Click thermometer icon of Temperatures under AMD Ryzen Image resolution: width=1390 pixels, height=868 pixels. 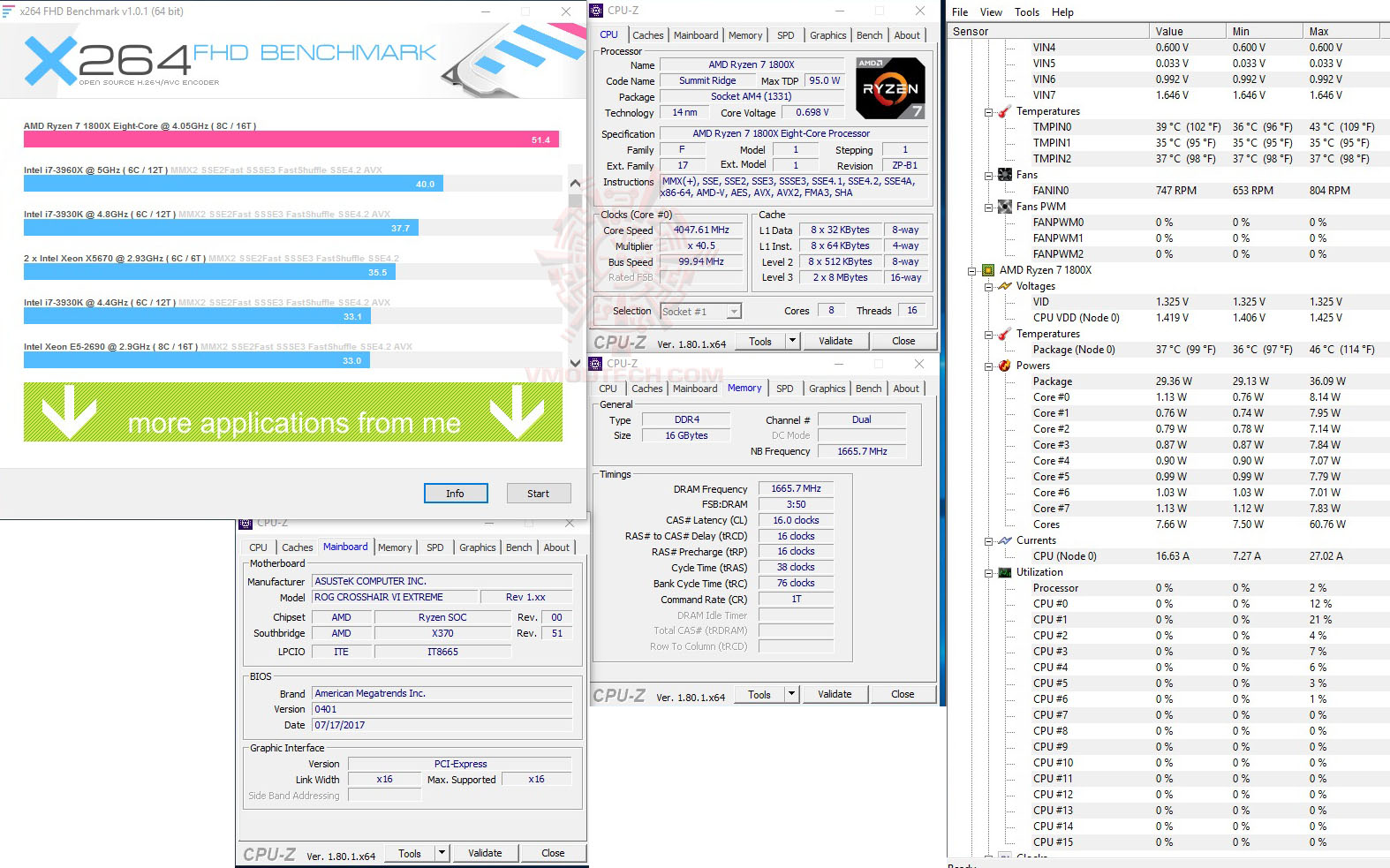(x=1004, y=334)
